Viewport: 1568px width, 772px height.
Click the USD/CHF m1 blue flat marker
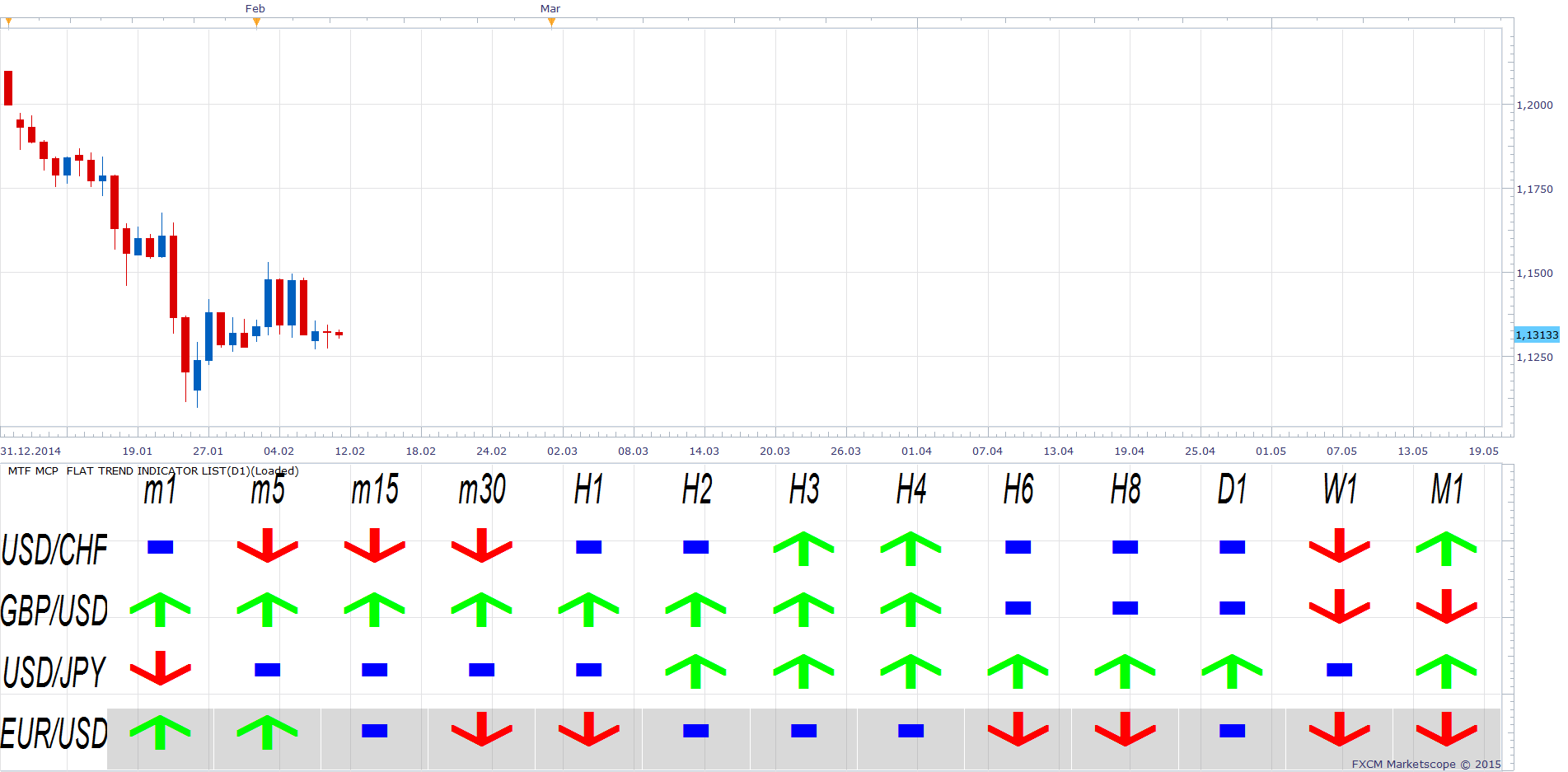point(160,547)
